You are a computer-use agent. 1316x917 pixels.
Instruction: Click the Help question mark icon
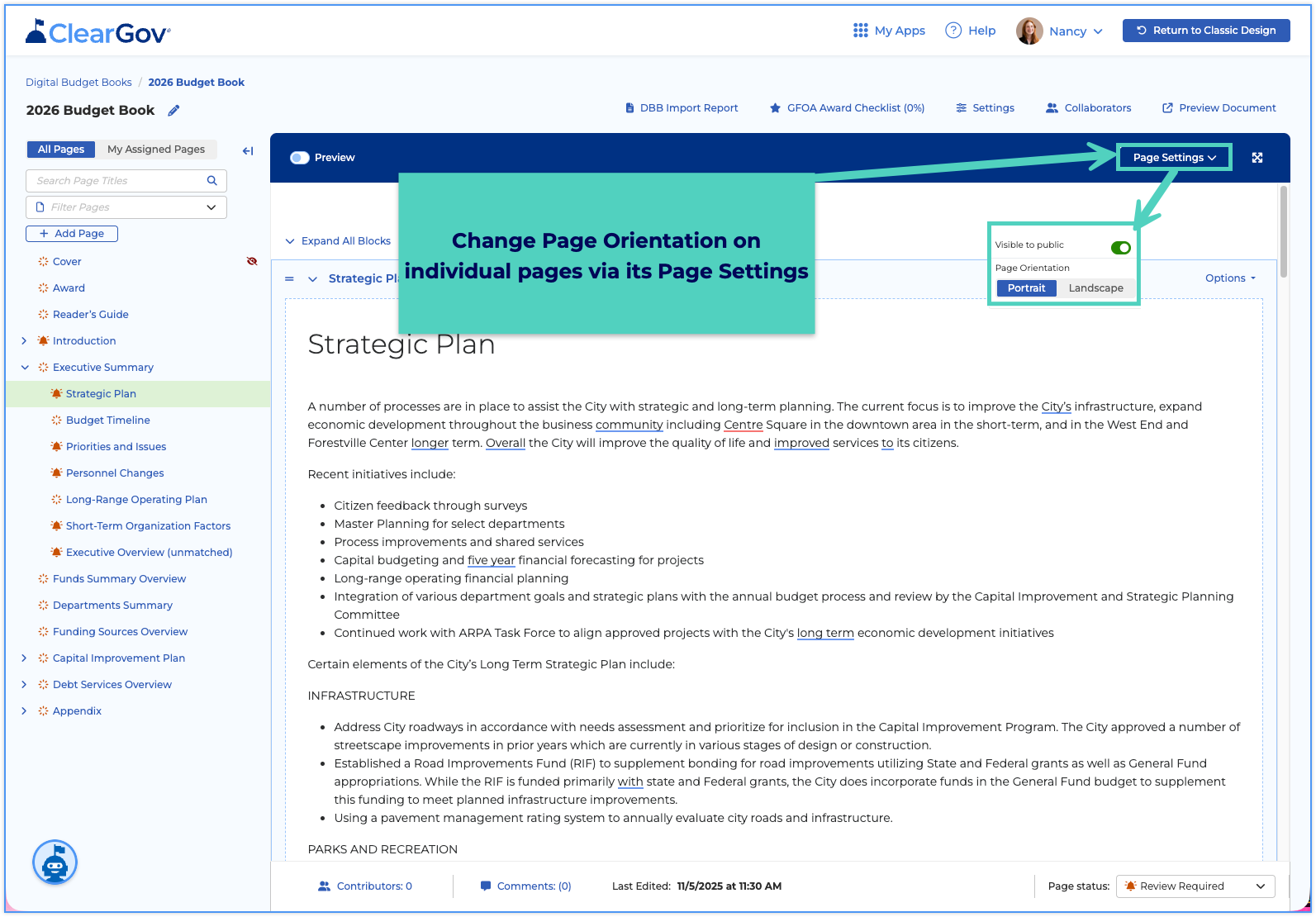coord(953,31)
